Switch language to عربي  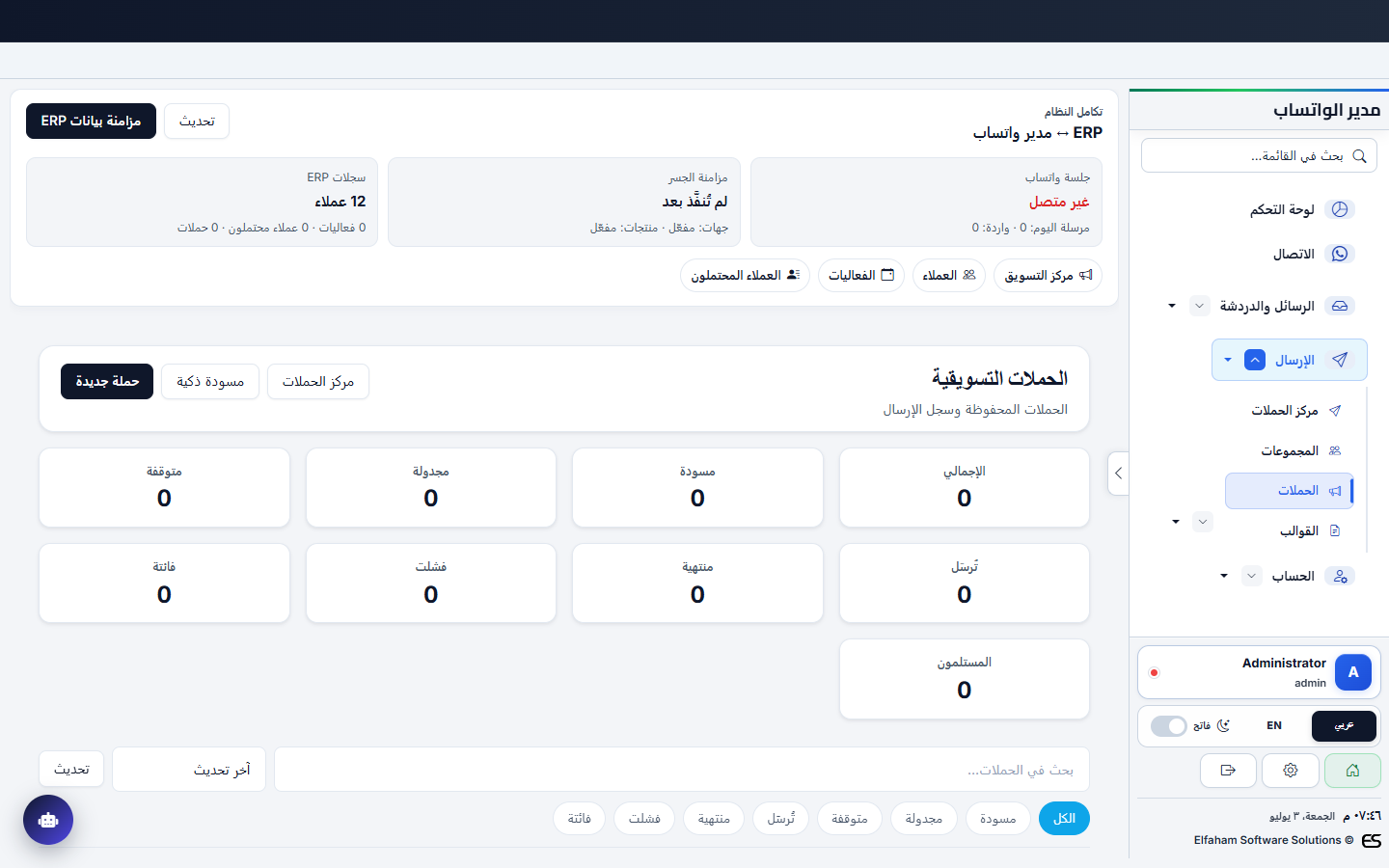[x=1344, y=726]
